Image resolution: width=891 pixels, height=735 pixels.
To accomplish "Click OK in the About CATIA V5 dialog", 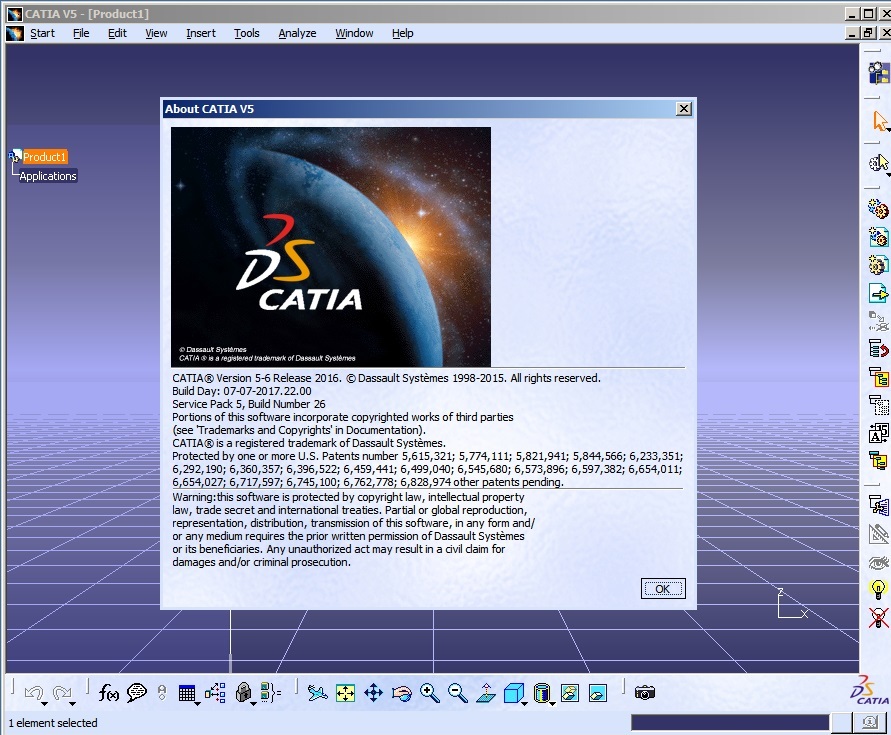I will point(663,588).
